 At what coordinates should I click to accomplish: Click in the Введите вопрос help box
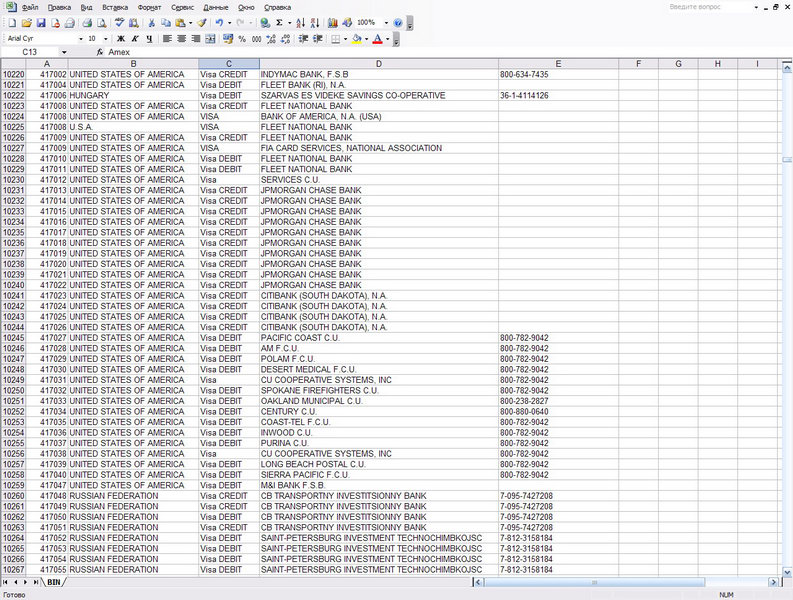point(708,7)
